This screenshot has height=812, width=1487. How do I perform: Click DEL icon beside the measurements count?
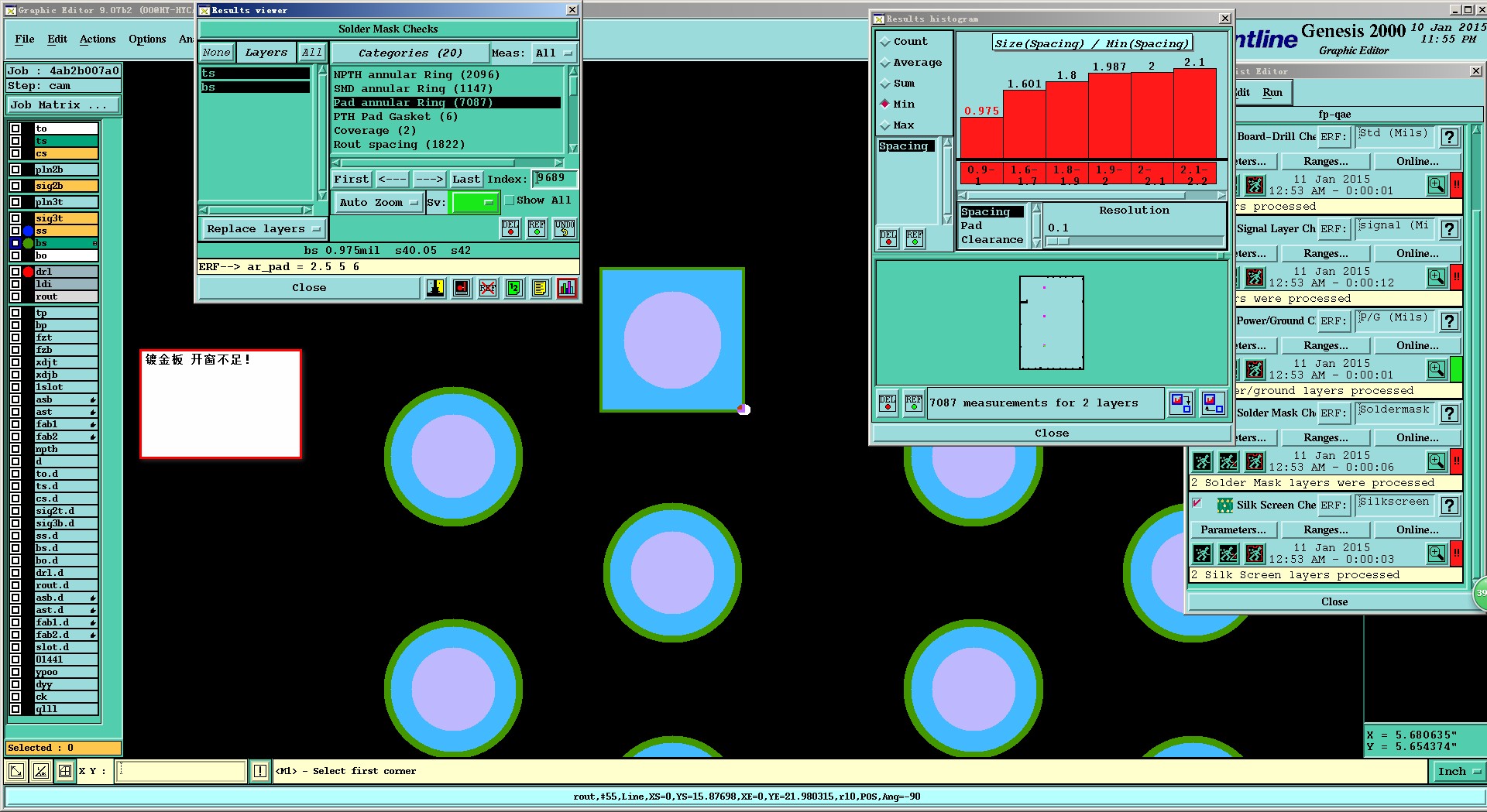(x=888, y=403)
